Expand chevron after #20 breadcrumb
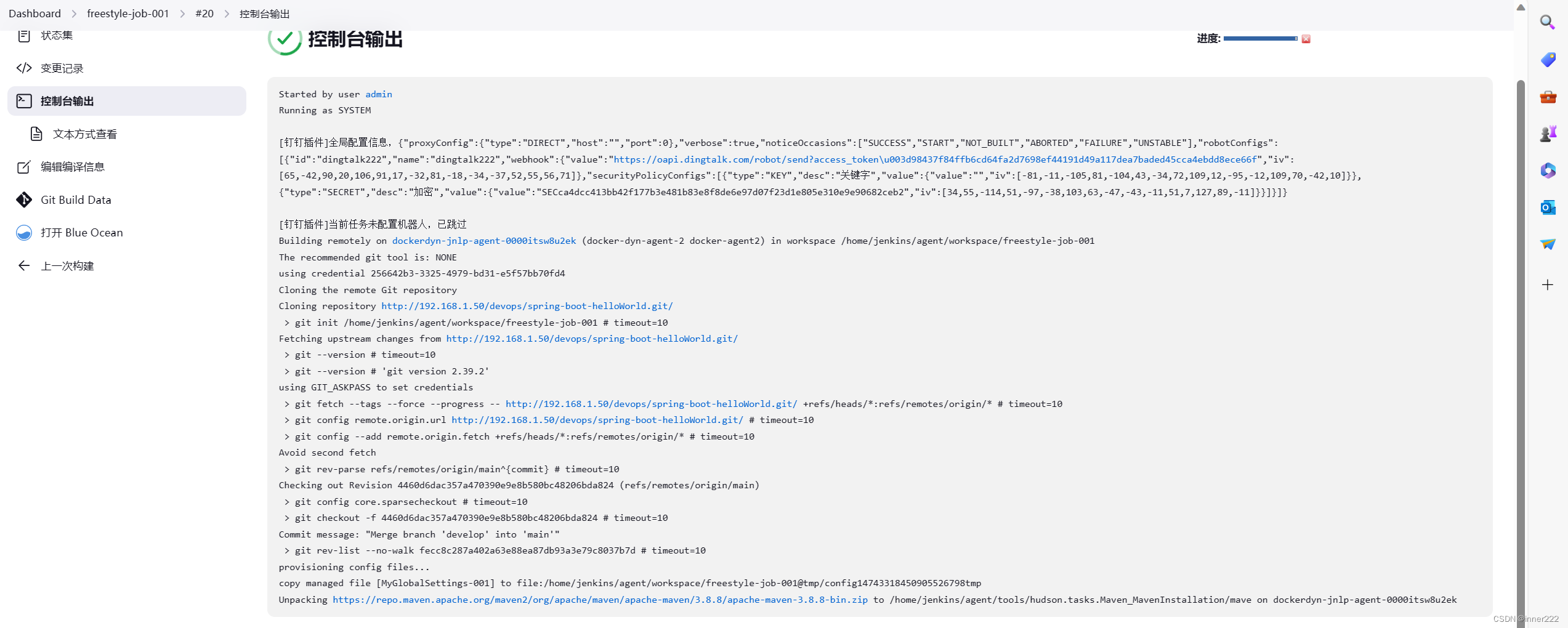Viewport: 1568px width, 628px height. tap(227, 14)
